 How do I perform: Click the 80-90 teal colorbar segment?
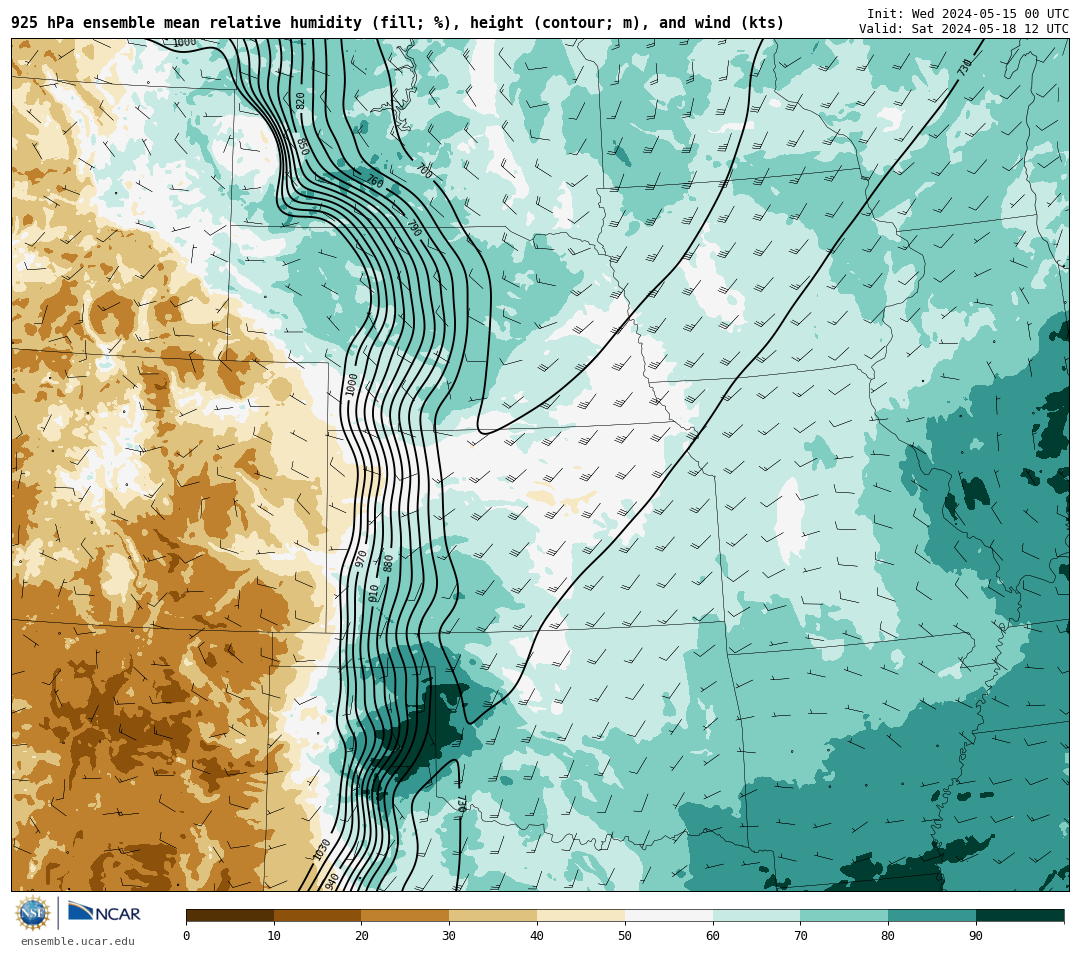[x=932, y=915]
